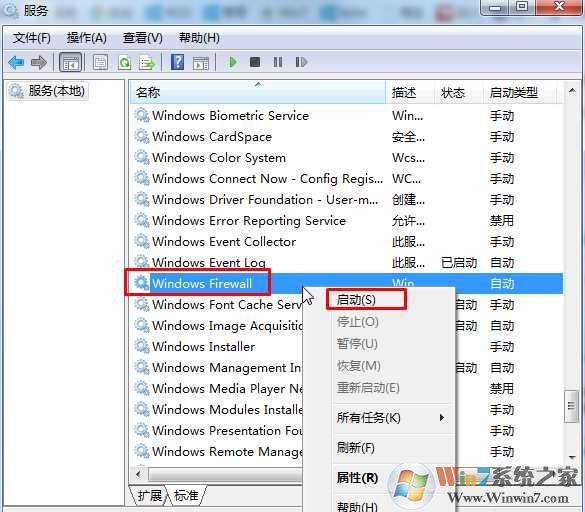Click the green Start service icon
Viewport: 585px width, 512px height.
tap(233, 62)
